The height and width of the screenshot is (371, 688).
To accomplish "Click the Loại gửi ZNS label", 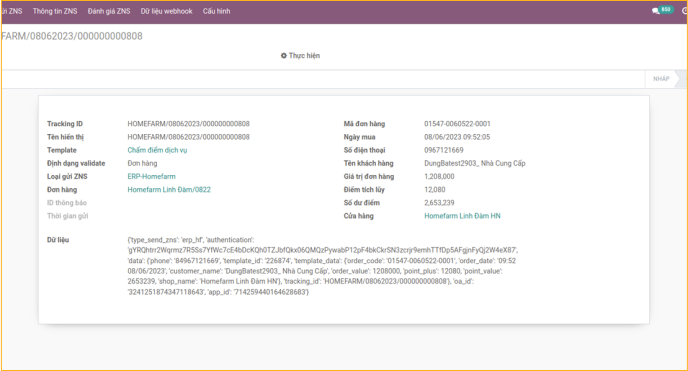I will (x=67, y=176).
